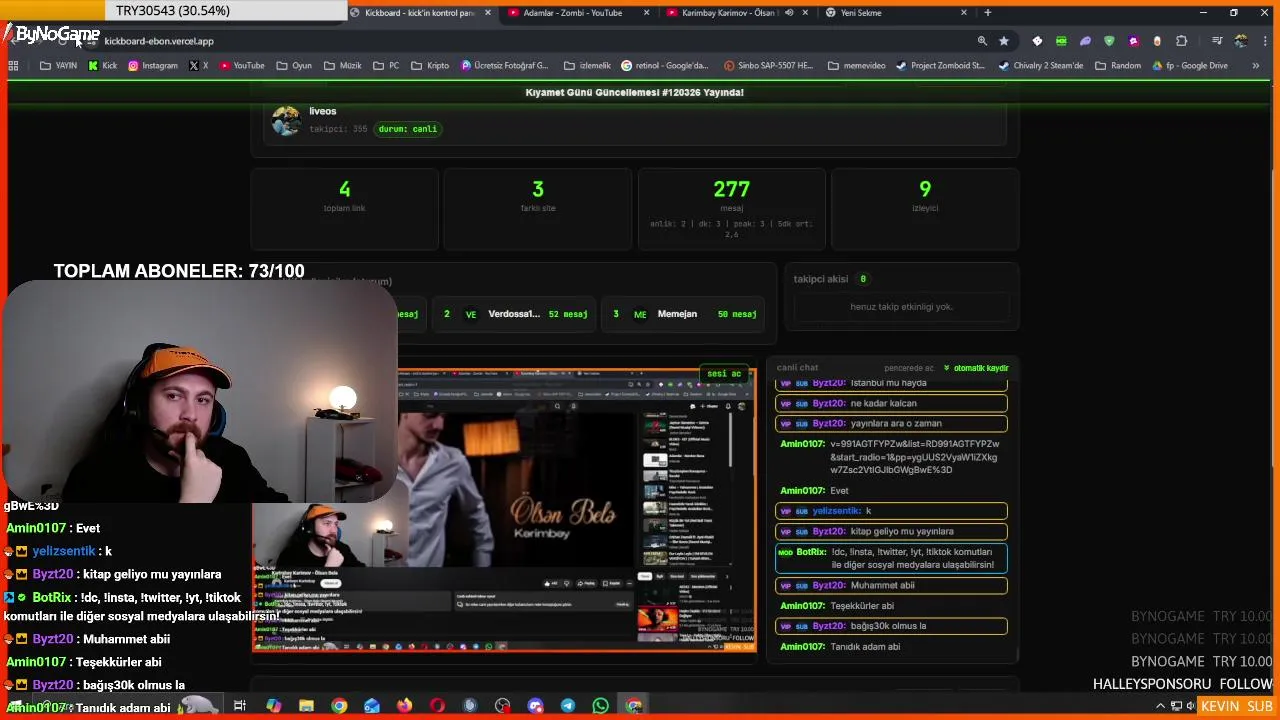Image resolution: width=1280 pixels, height=720 pixels.
Task: Open Google Chrome from the taskbar
Action: (339, 706)
